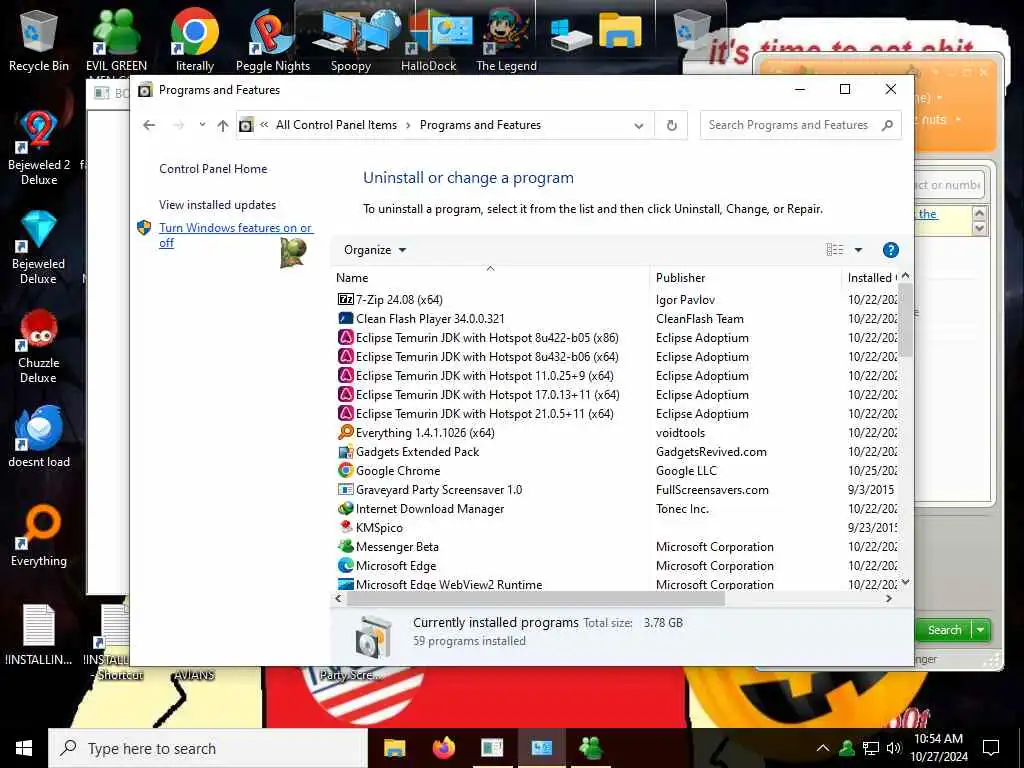The height and width of the screenshot is (768, 1024).
Task: Open the taskbar clock showing 10:54 AM
Action: click(x=939, y=748)
